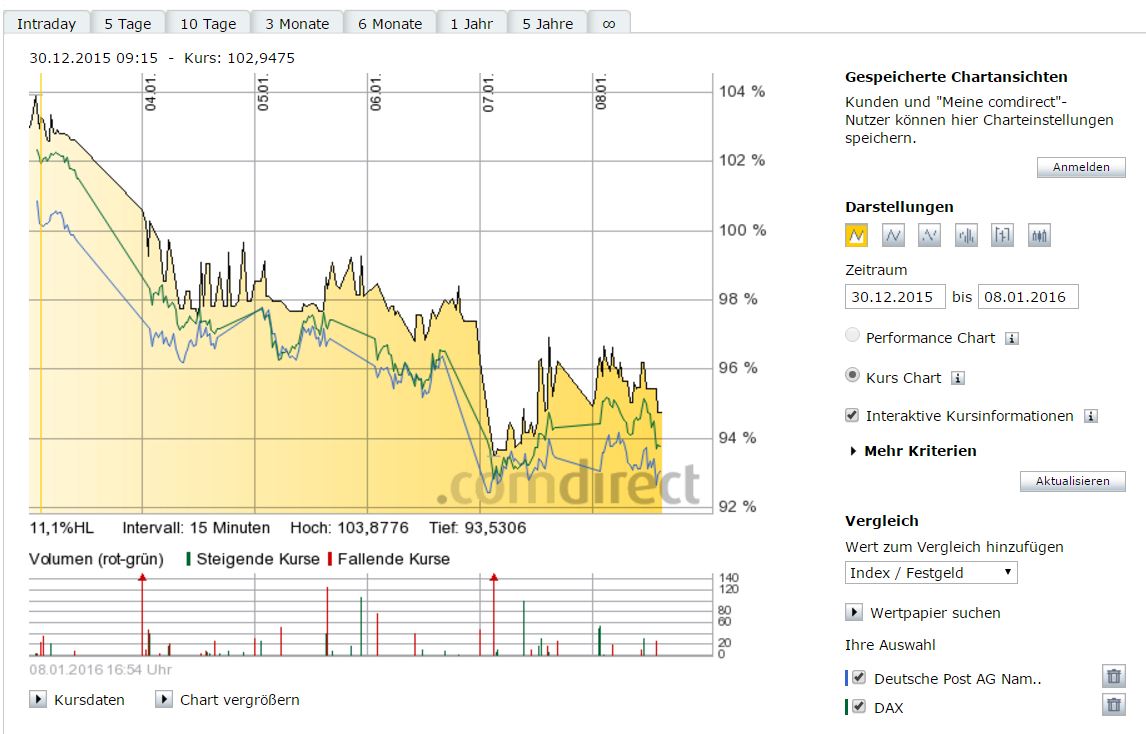Switch to the 10 Tage tab
Screen dimensions: 1146x734
coord(208,23)
